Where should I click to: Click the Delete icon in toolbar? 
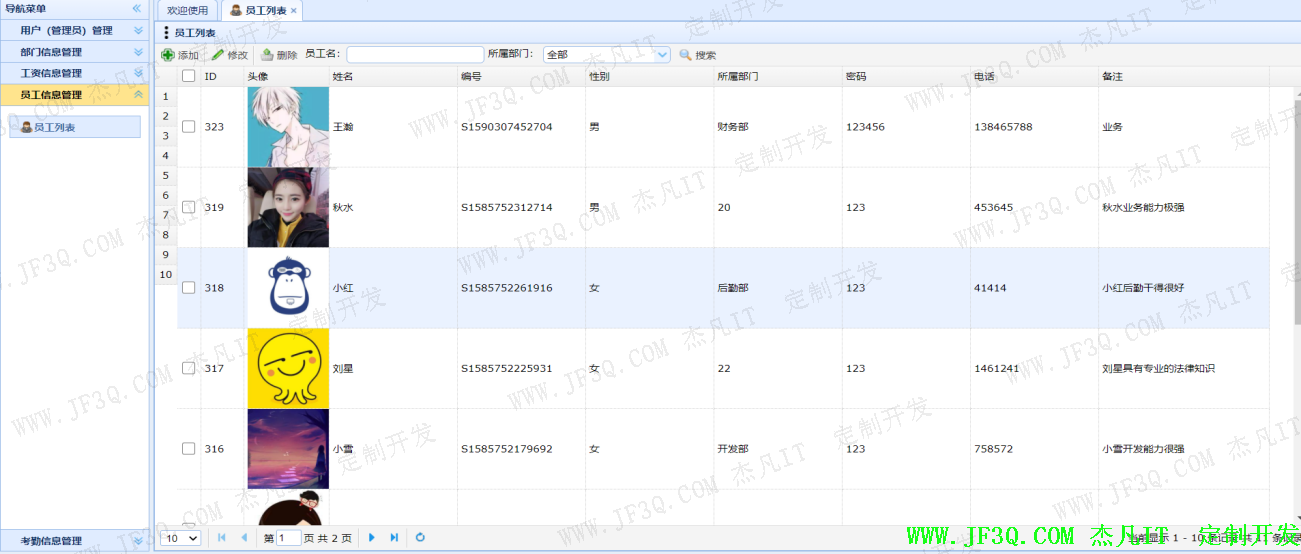click(267, 55)
